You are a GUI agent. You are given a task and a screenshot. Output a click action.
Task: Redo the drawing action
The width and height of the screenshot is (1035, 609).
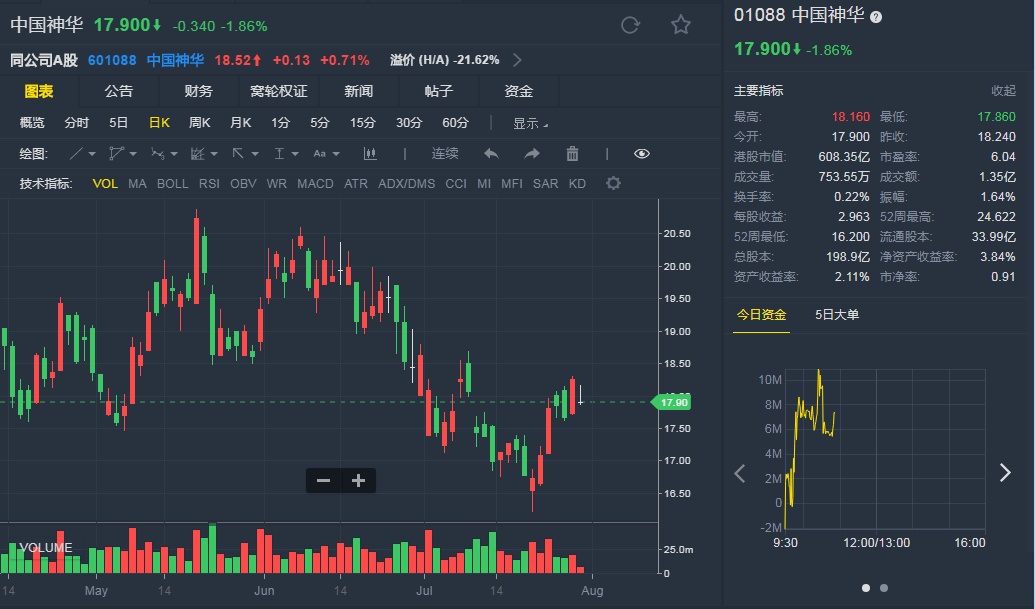[x=532, y=153]
